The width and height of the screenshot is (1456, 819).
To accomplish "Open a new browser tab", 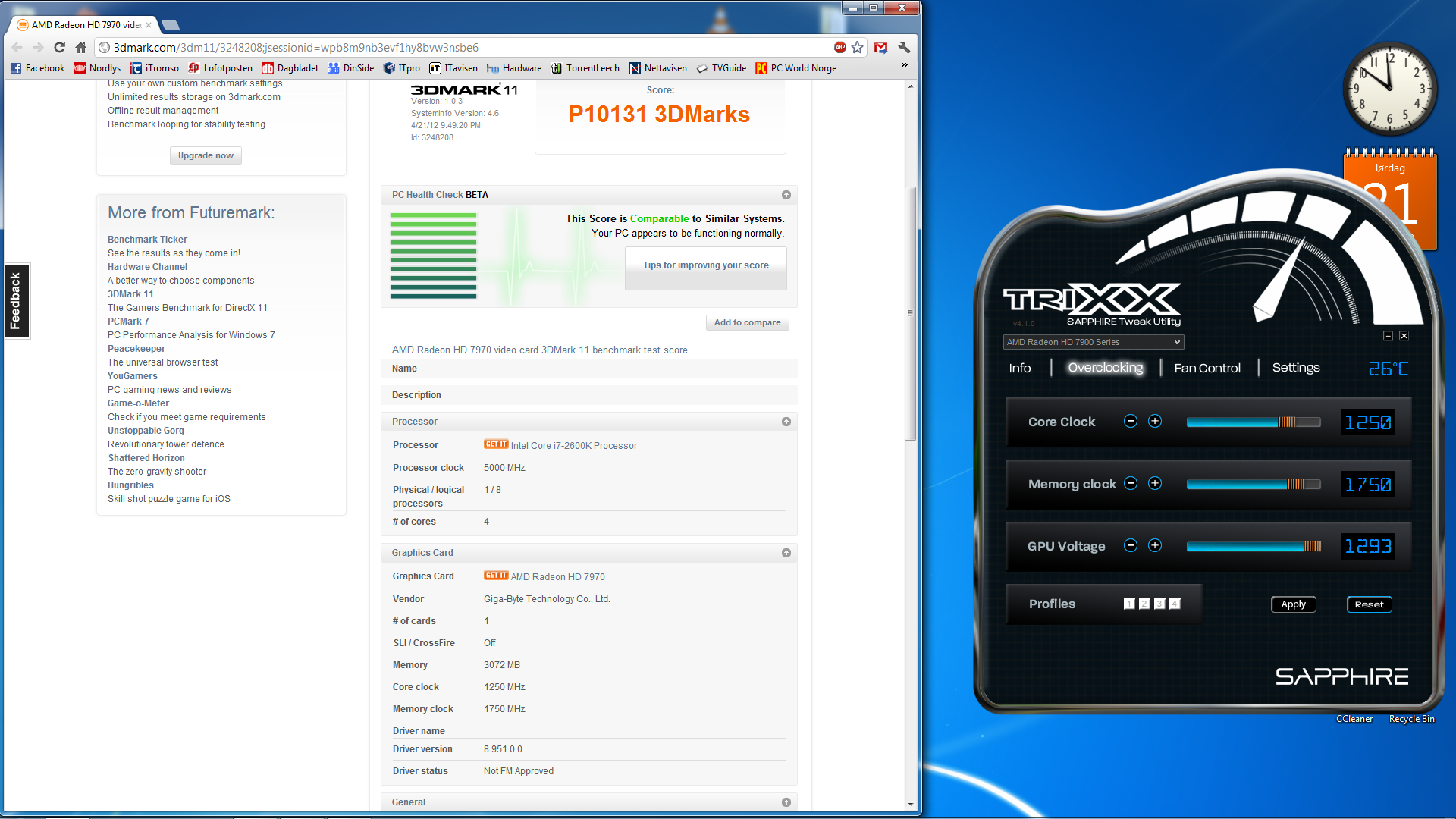I will point(171,25).
